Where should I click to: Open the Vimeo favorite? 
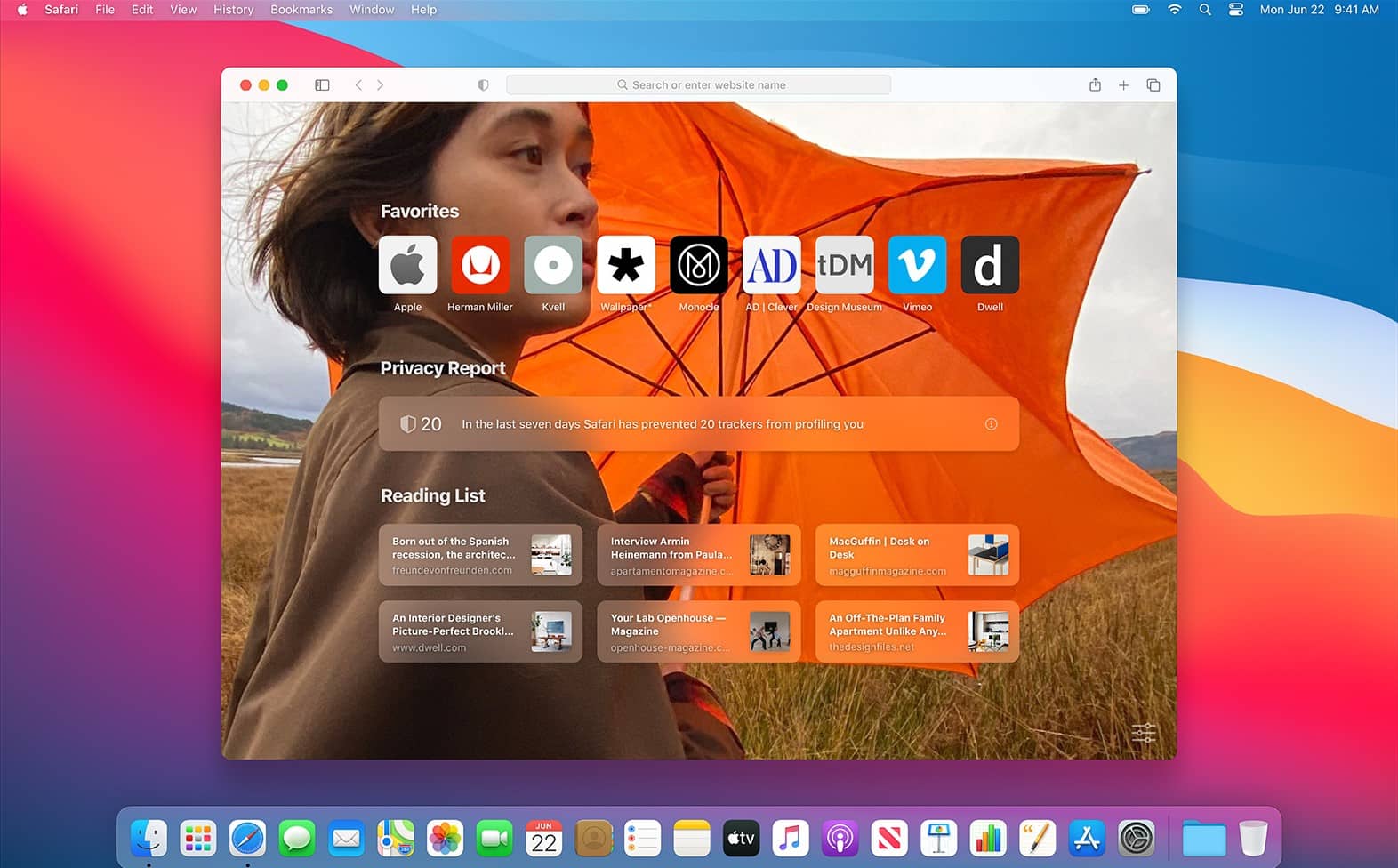click(917, 265)
